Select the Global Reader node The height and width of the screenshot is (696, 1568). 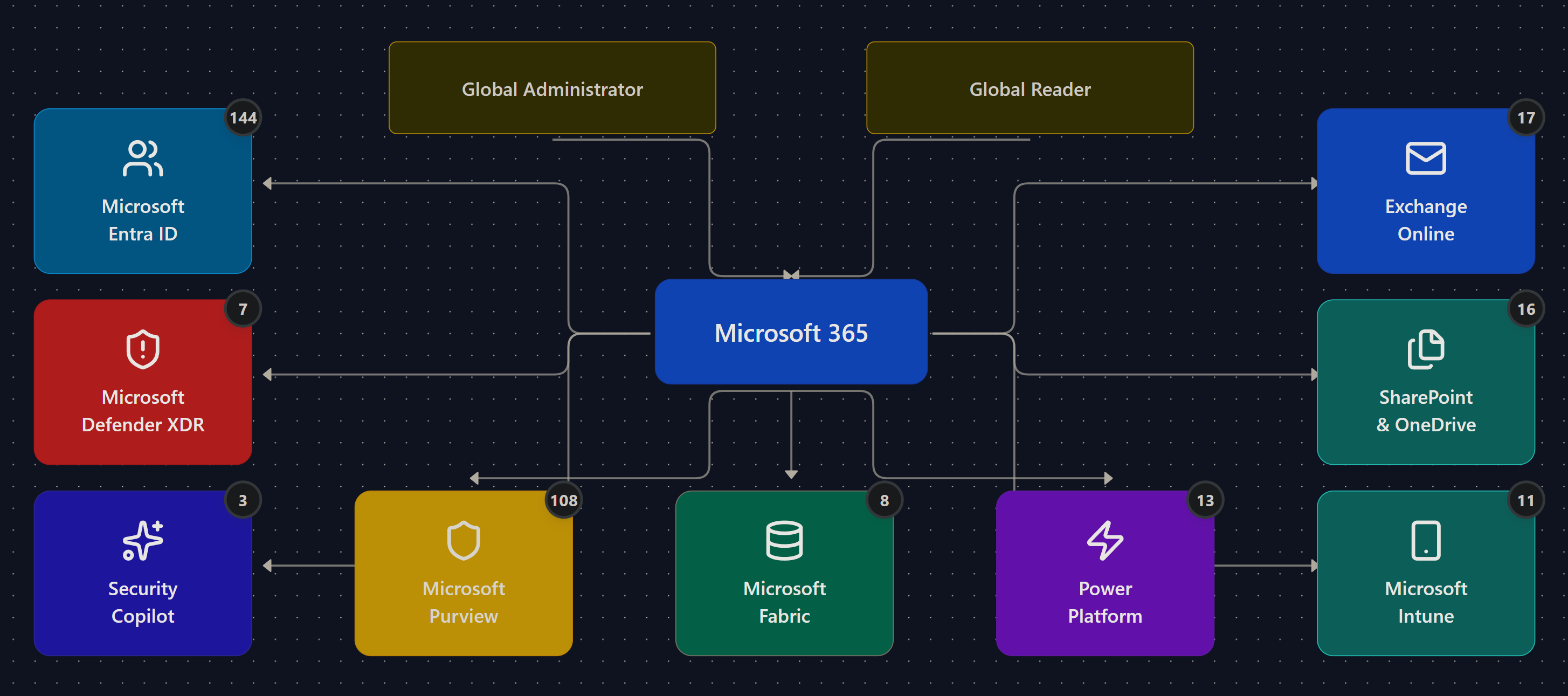(1030, 88)
